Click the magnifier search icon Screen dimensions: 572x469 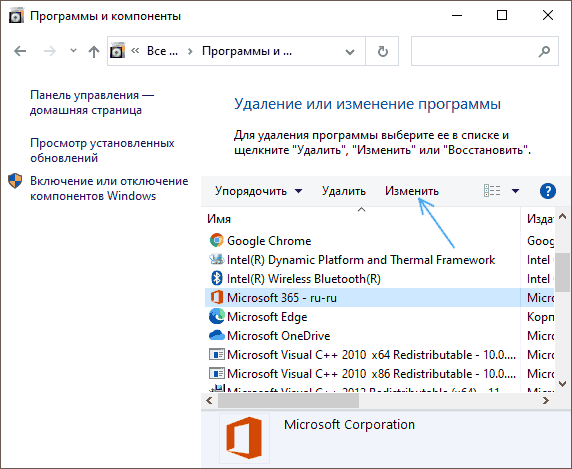click(544, 51)
